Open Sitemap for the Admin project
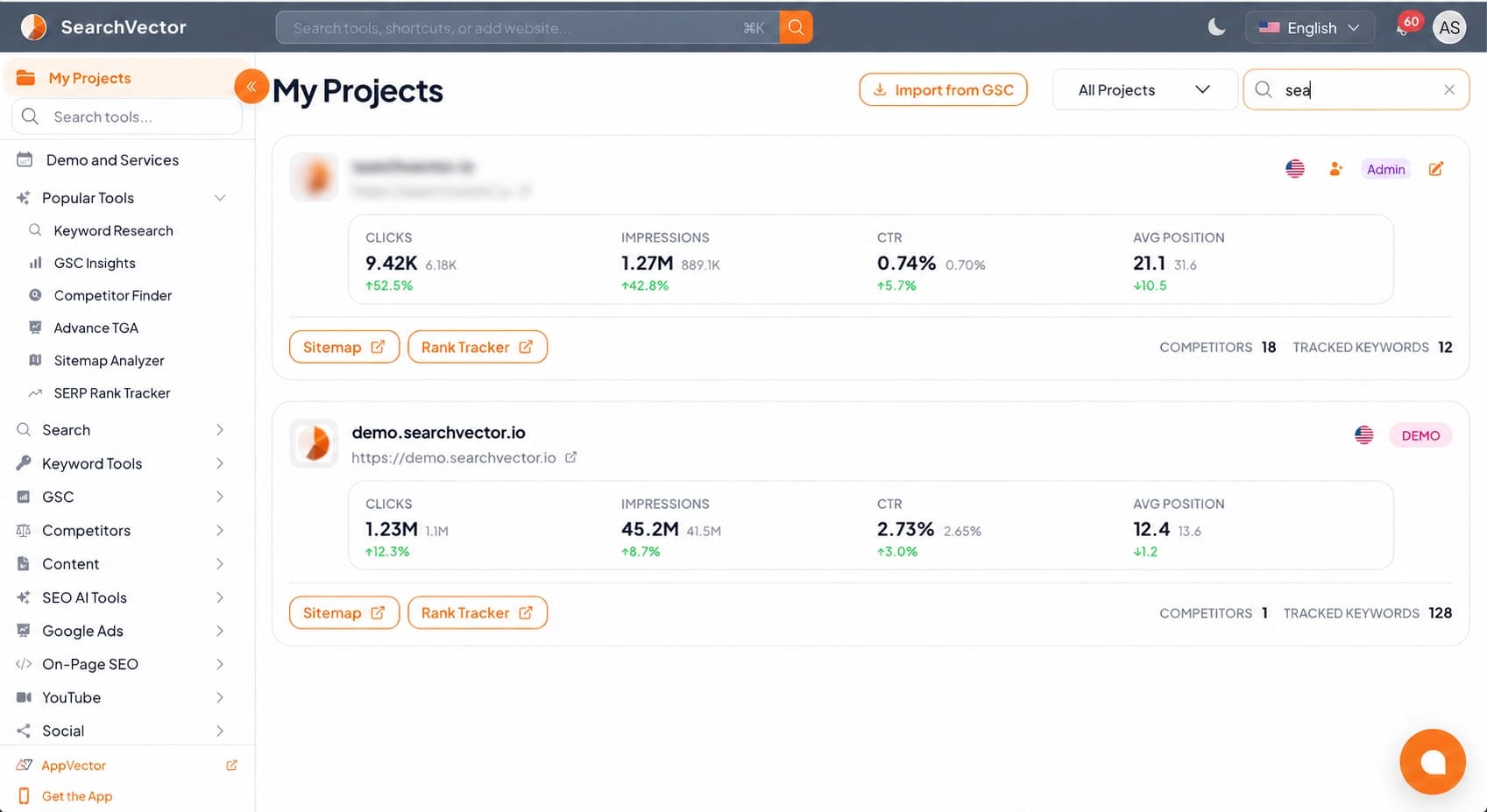This screenshot has height=812, width=1487. [344, 347]
